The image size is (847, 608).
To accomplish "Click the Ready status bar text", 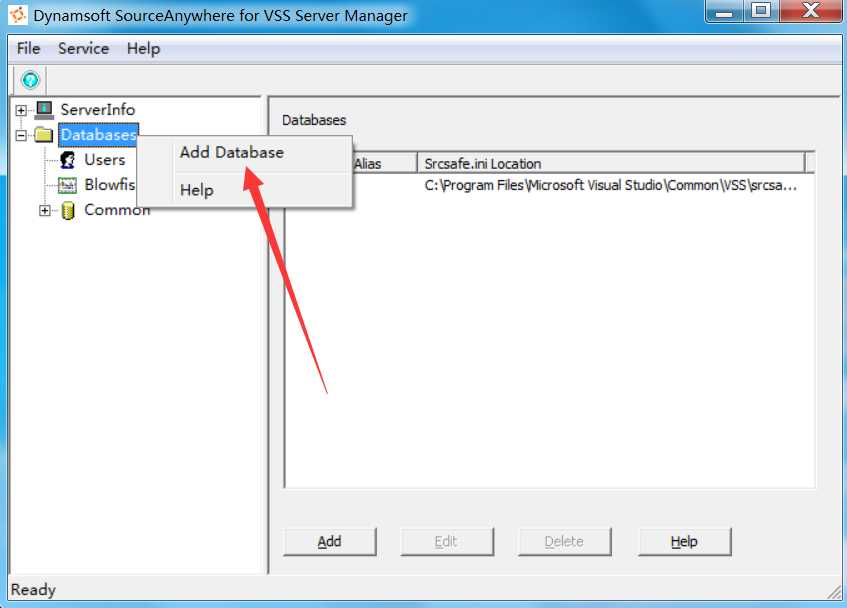I will coord(33,590).
